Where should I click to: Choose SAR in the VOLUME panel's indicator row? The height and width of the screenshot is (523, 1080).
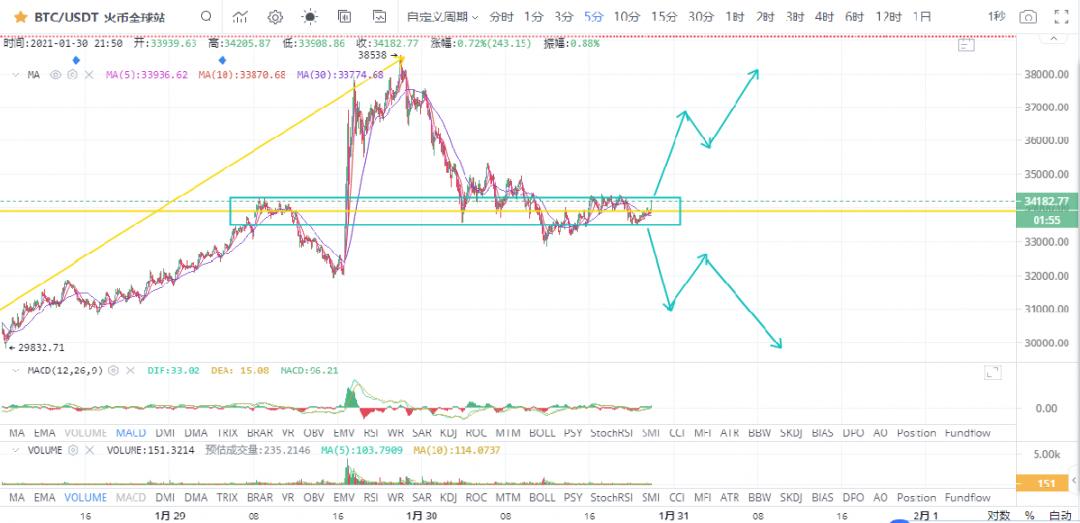click(422, 498)
